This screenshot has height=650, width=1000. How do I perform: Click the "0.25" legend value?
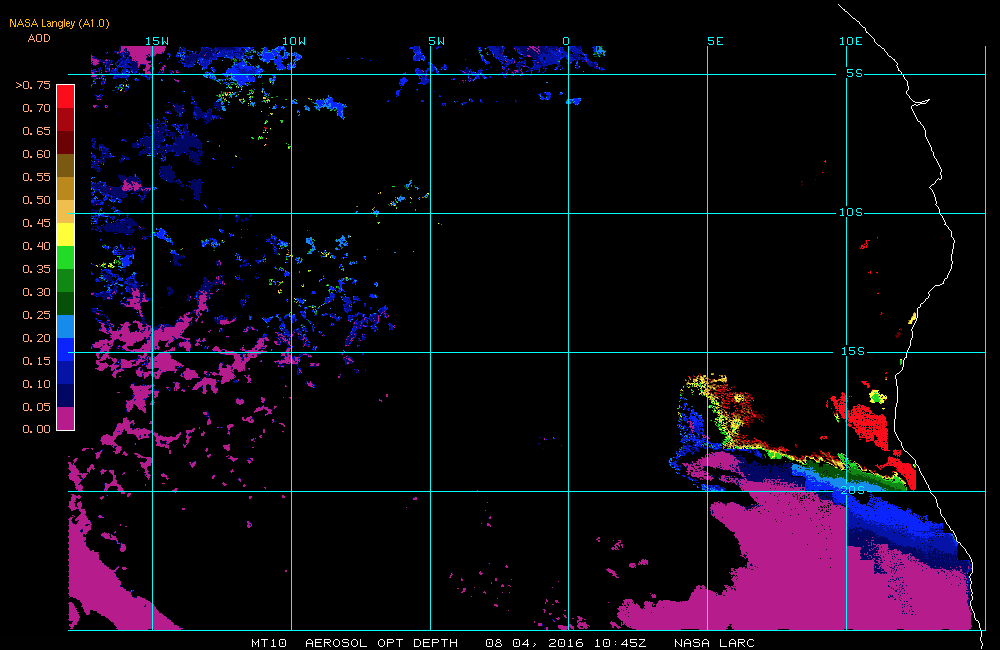pos(36,315)
